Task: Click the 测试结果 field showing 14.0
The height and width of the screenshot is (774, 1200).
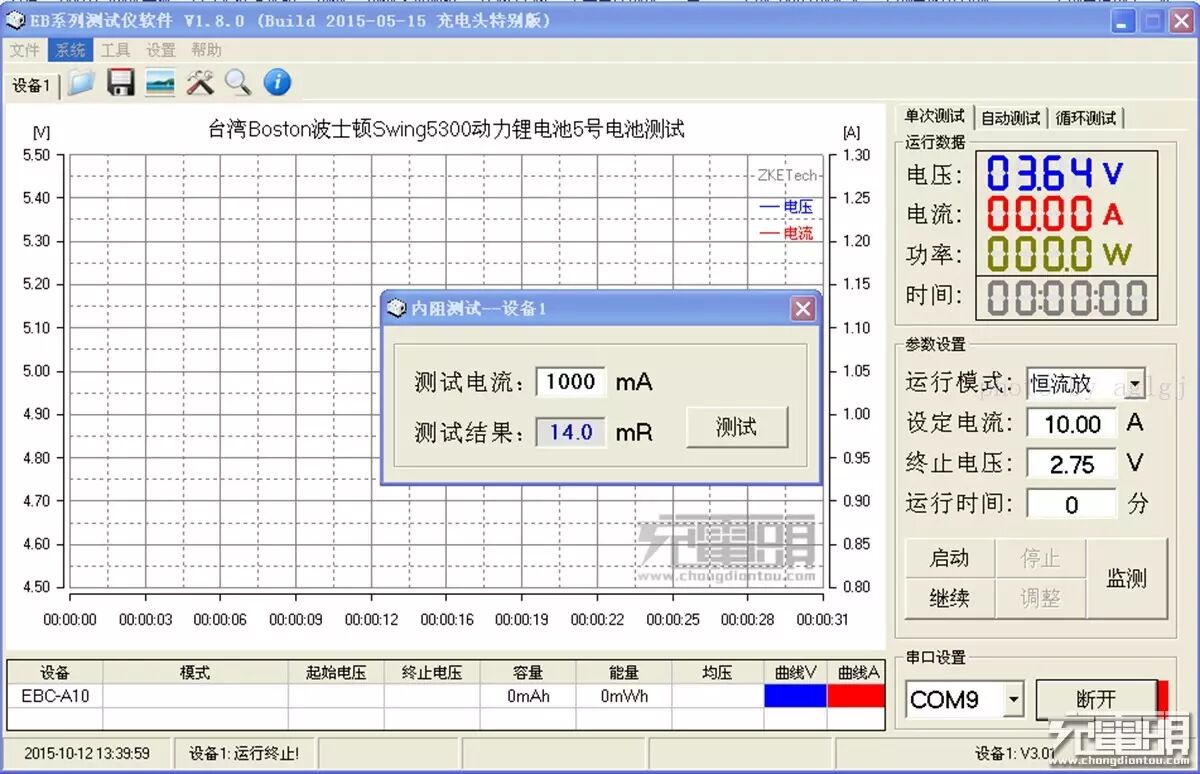Action: 571,432
